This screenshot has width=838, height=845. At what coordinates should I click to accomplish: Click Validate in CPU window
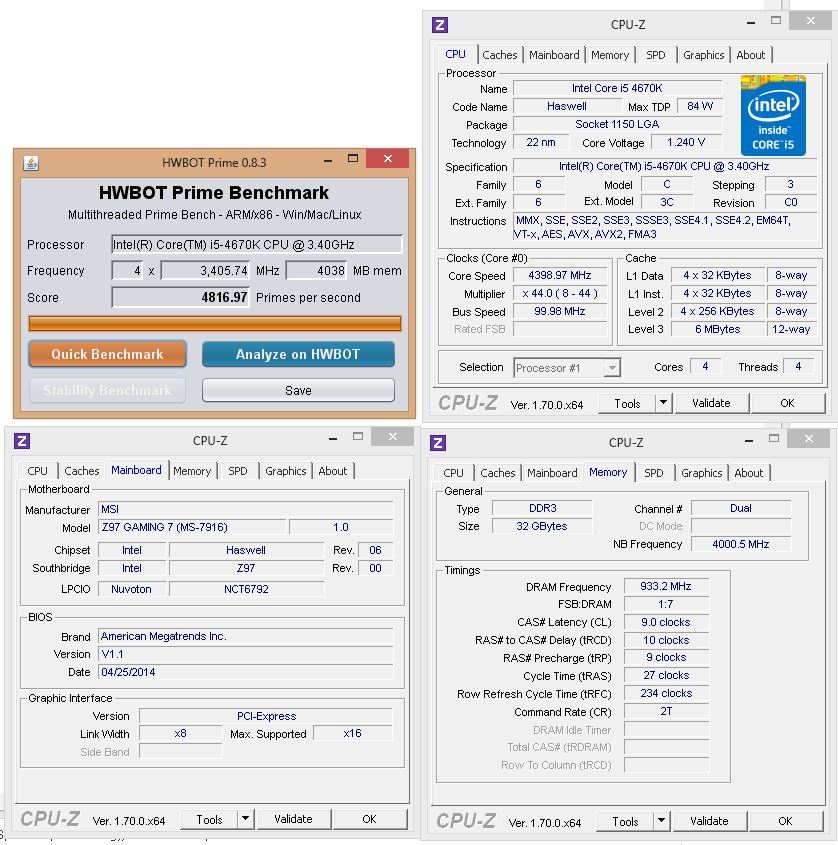pos(711,403)
